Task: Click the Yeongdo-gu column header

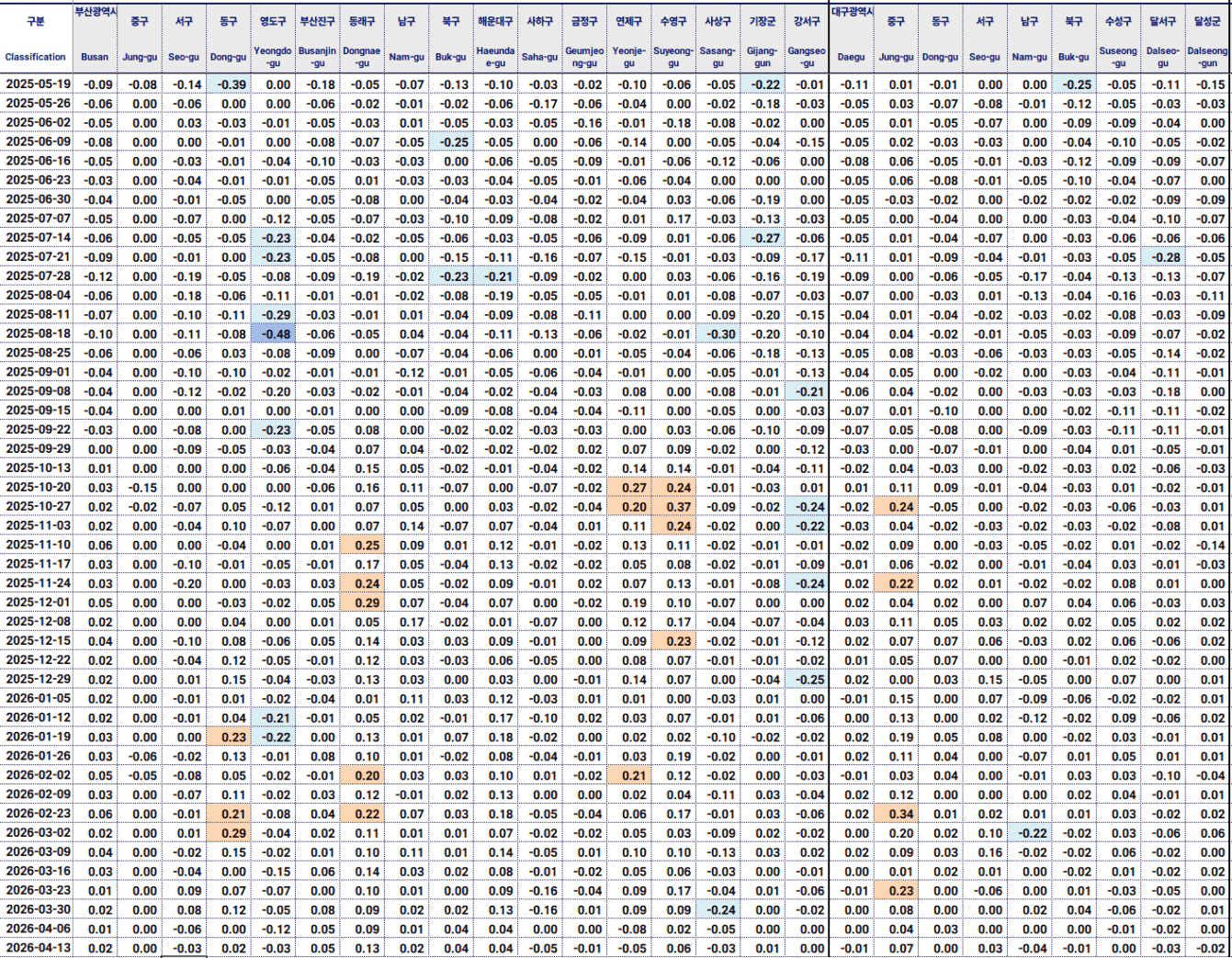Action: [273, 57]
